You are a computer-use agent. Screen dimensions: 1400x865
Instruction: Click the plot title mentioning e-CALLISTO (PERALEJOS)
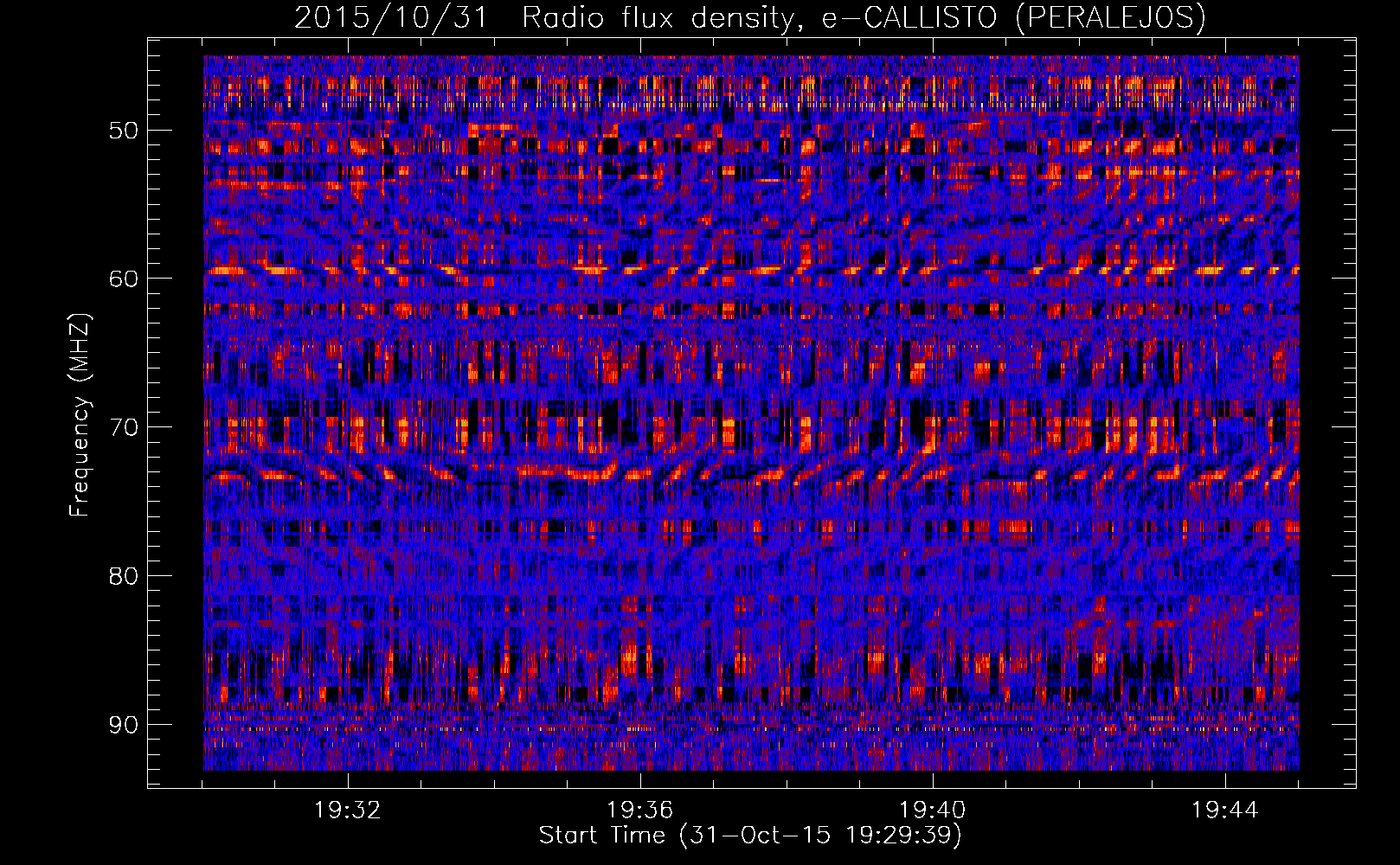coord(749,17)
